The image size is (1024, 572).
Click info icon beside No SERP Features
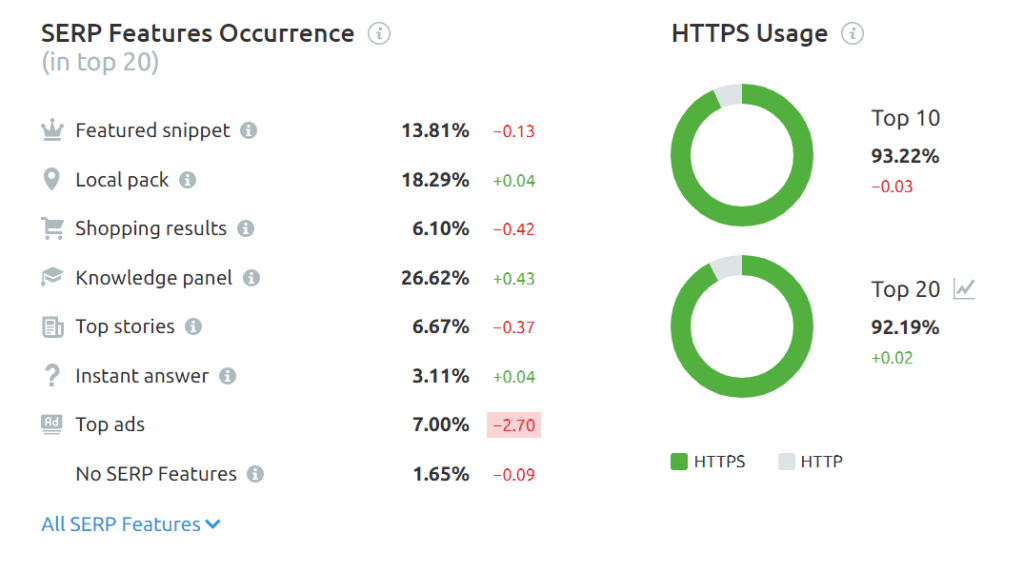click(256, 474)
